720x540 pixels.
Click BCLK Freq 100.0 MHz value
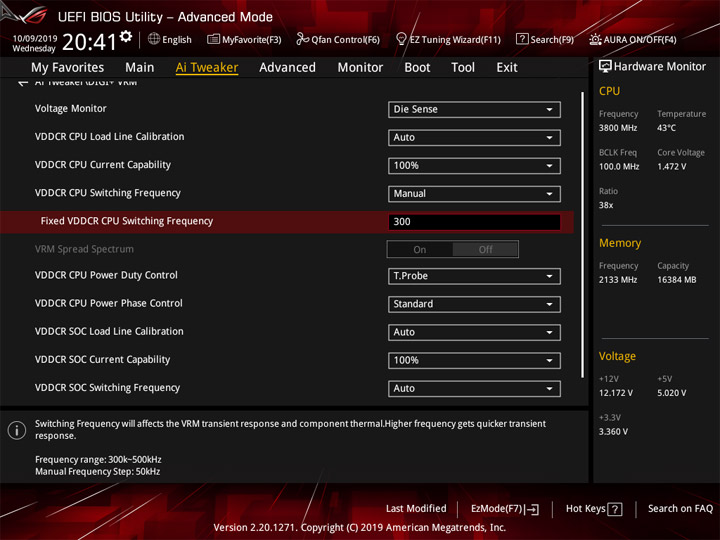pyautogui.click(x=619, y=167)
